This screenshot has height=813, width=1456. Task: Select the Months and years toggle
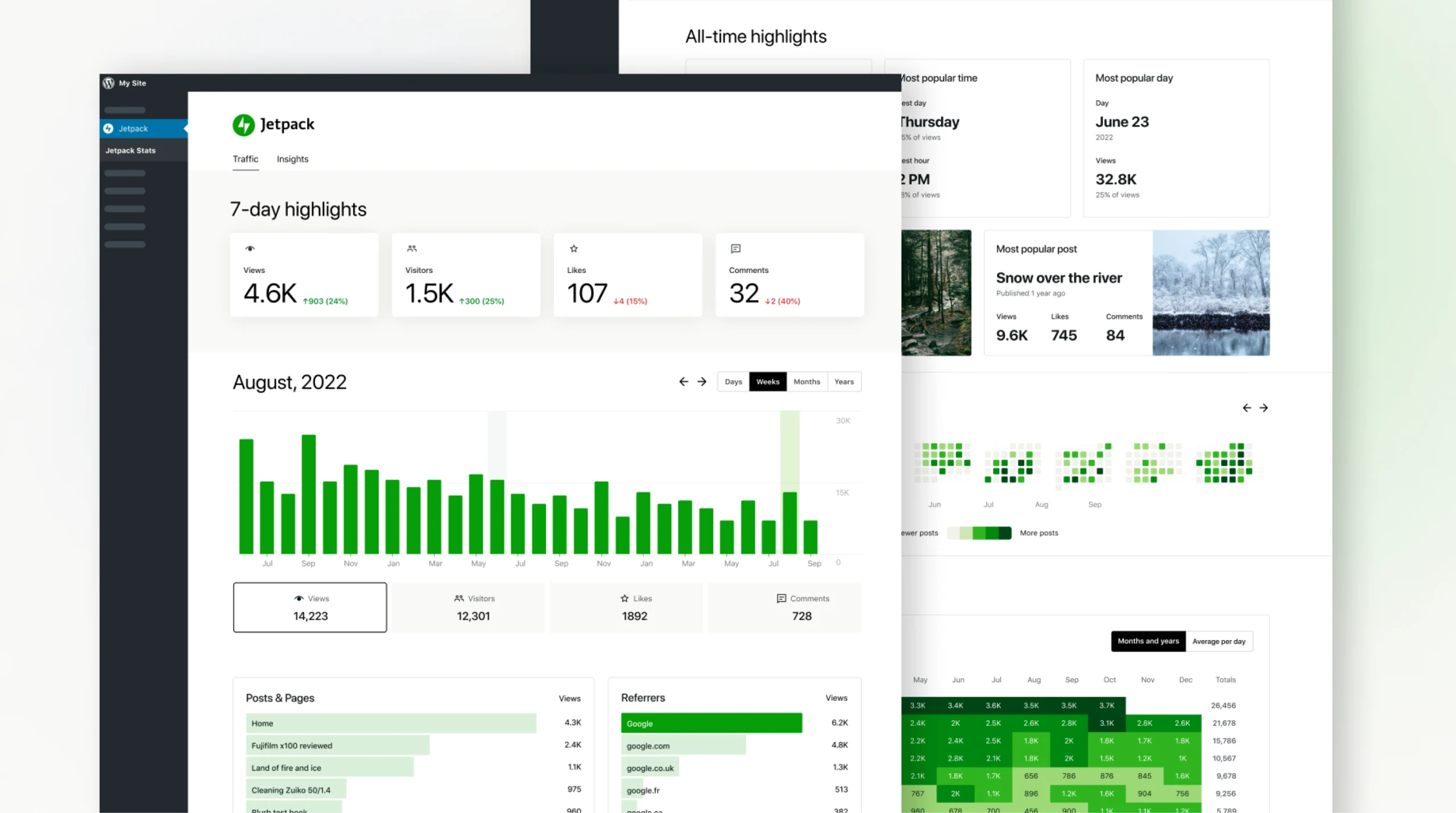(x=1148, y=641)
